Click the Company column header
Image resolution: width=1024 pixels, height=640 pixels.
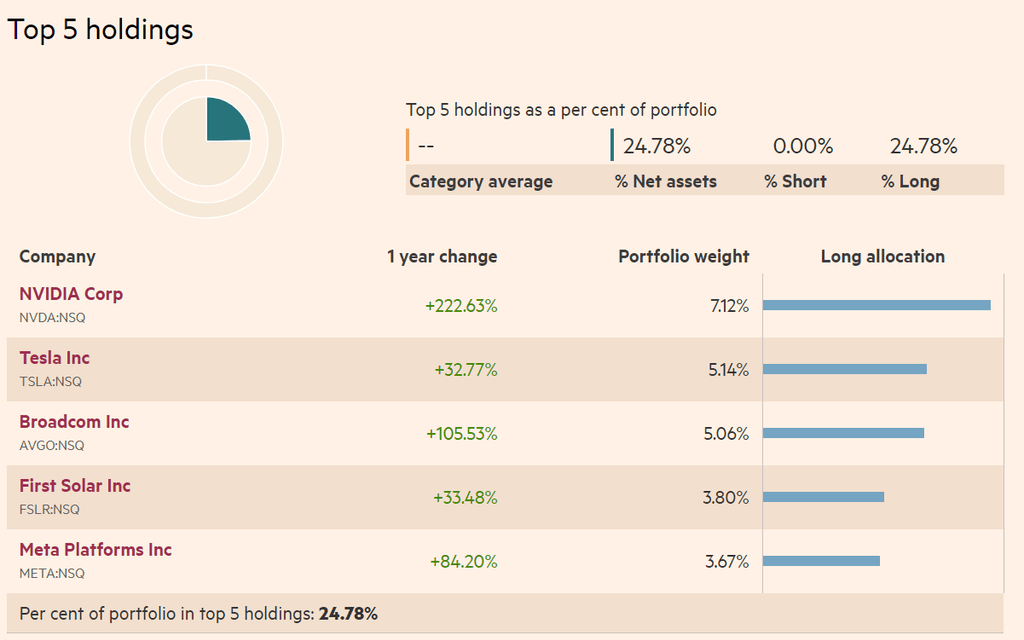(57, 257)
